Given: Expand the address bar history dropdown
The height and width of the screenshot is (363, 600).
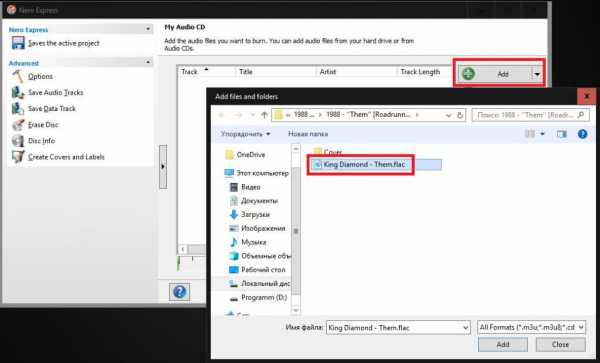Looking at the screenshot, I should (x=448, y=115).
